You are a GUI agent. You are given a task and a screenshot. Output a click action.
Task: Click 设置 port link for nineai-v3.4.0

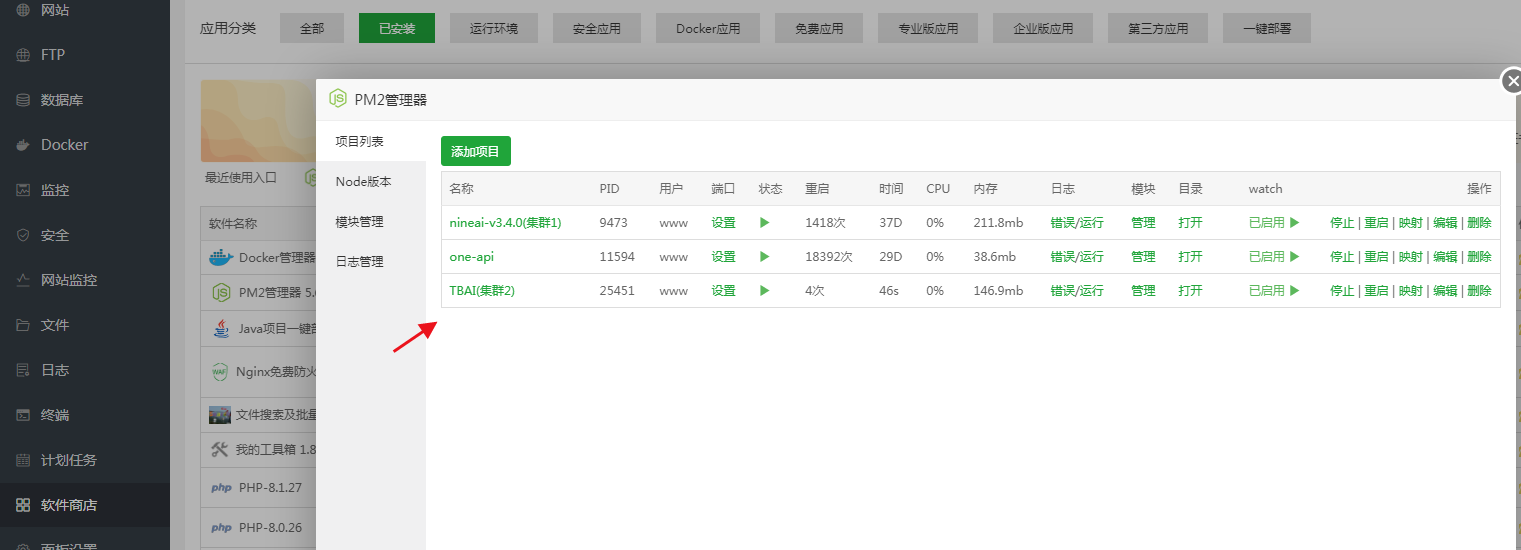point(723,222)
